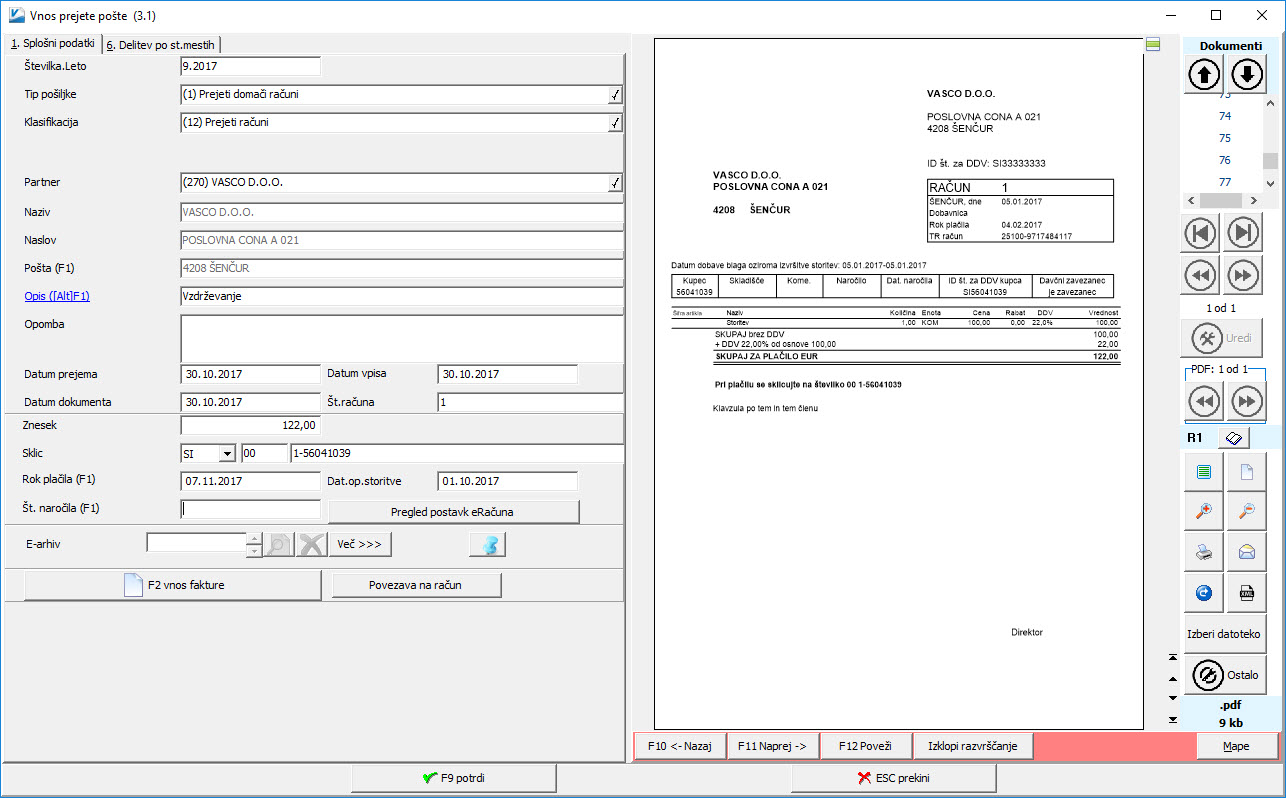Increase the E-arhiv spinner value
This screenshot has height=798, width=1286.
[254, 538]
